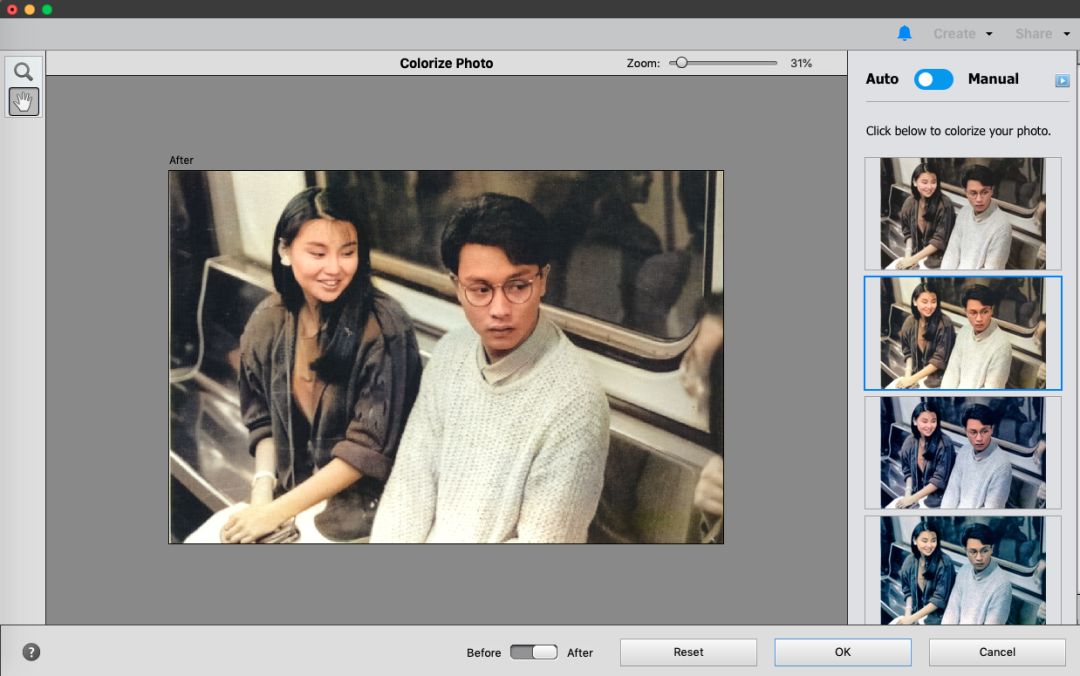
Task: Confirm colorization with the OK button
Action: click(x=842, y=652)
